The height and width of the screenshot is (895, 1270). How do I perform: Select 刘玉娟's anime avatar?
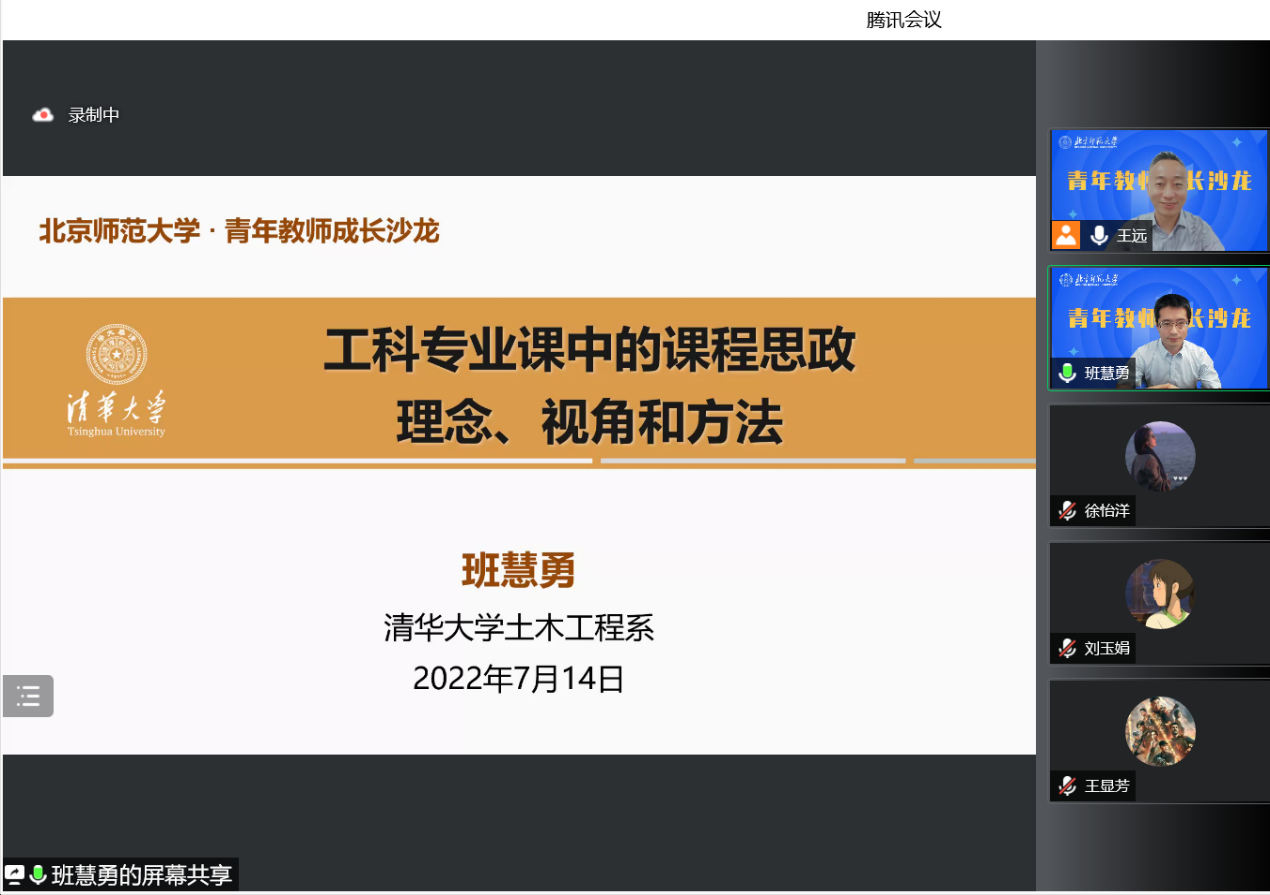(x=1160, y=594)
